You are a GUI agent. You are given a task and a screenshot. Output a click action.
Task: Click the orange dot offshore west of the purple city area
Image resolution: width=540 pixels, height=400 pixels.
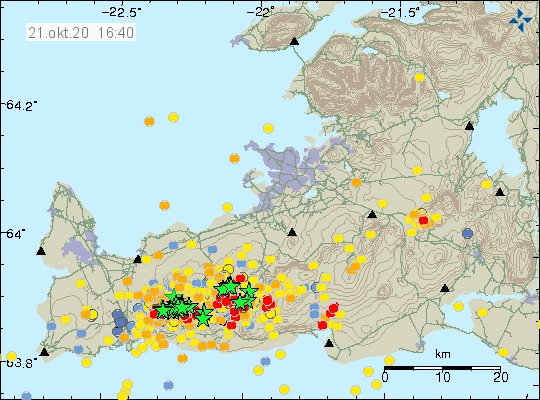[x=235, y=158]
